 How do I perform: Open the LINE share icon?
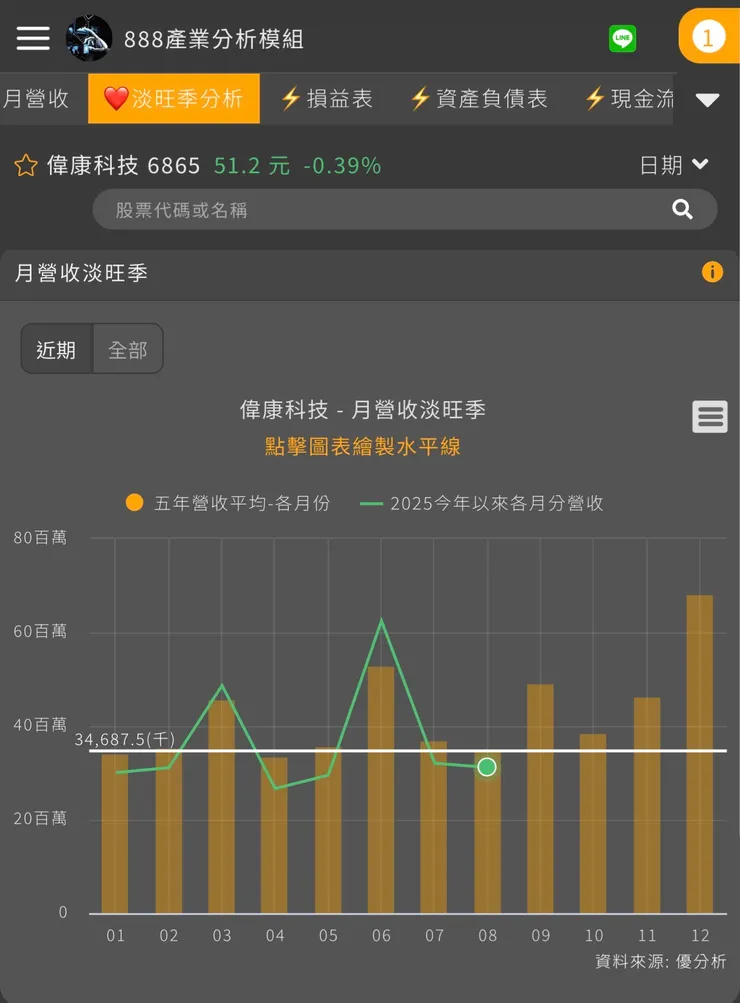(622, 38)
